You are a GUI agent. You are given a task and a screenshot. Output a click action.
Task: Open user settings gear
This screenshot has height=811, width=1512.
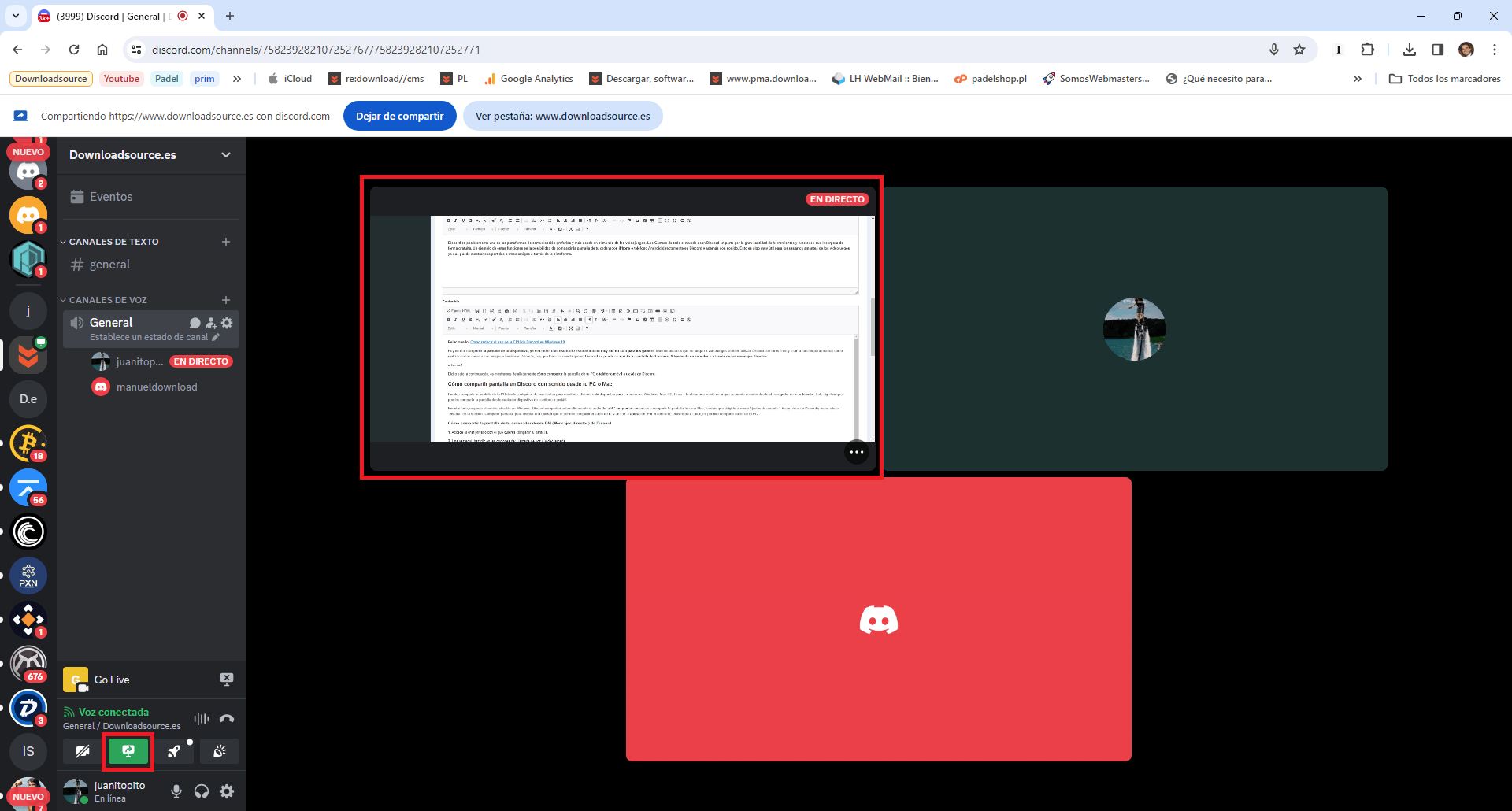point(227,791)
